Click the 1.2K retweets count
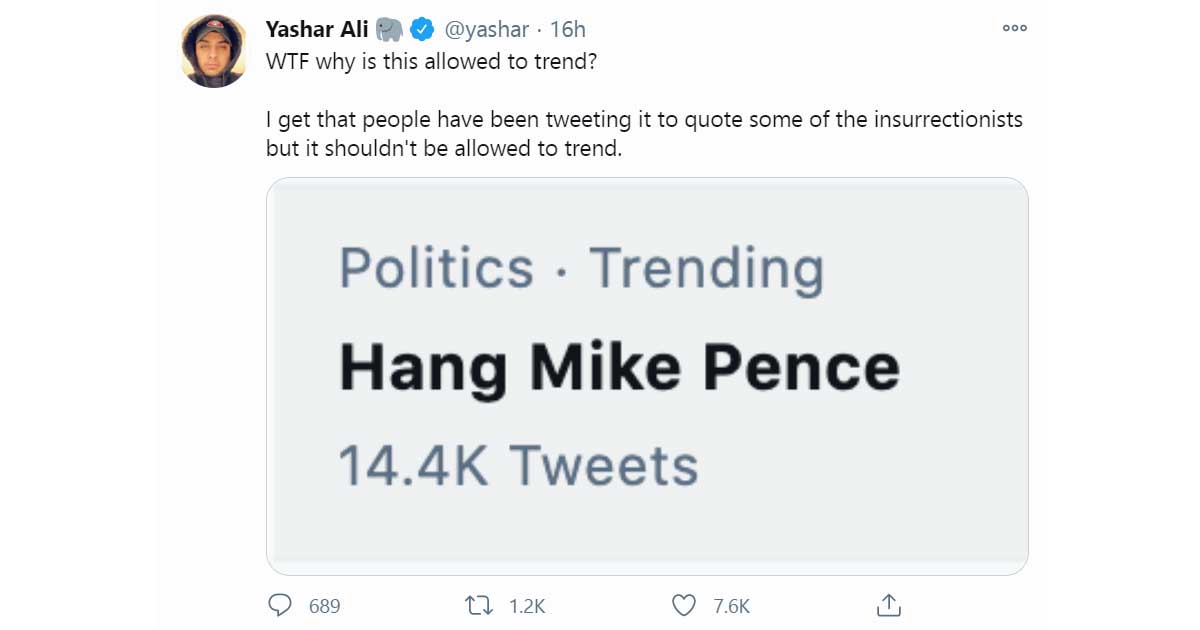Image resolution: width=1200 pixels, height=630 pixels. [x=525, y=606]
